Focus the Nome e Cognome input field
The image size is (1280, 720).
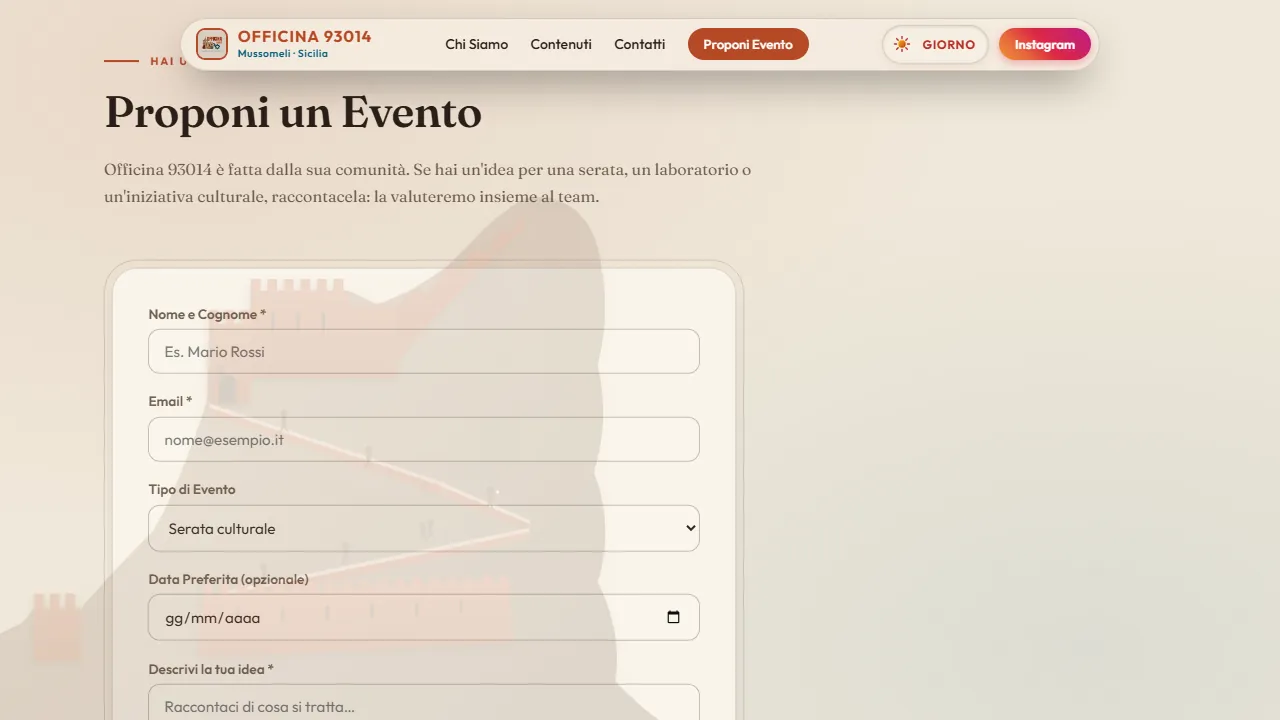pyautogui.click(x=424, y=352)
